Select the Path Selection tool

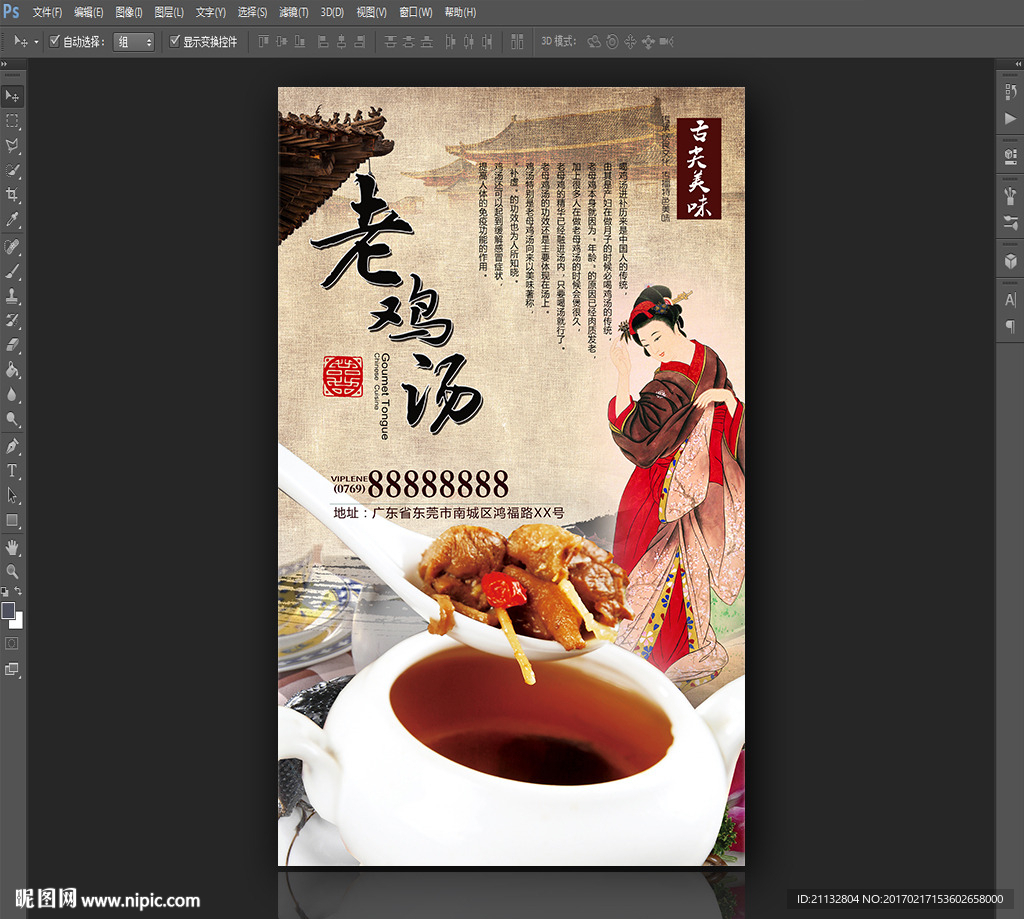pyautogui.click(x=12, y=495)
